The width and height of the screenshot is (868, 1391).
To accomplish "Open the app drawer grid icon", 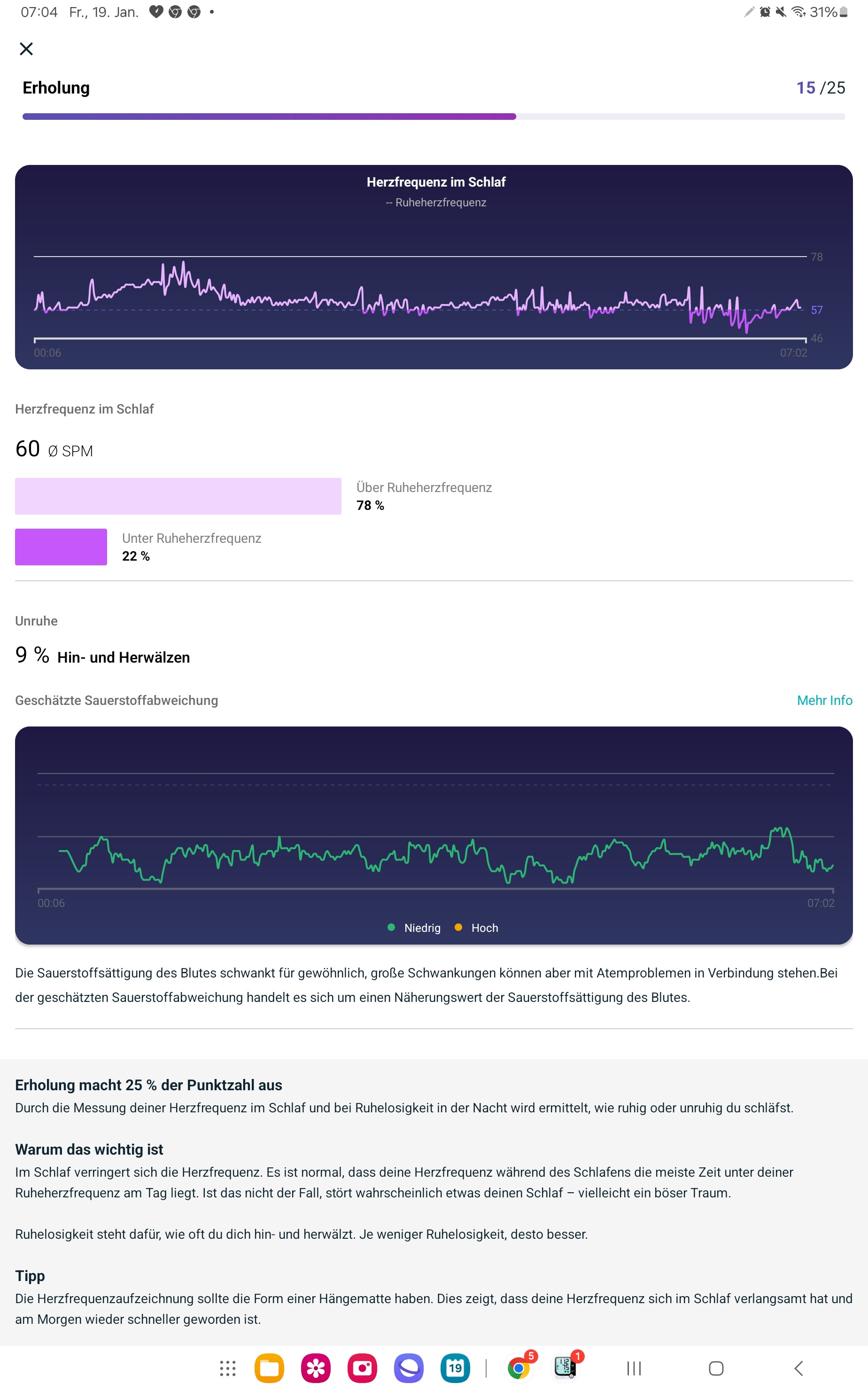I will coord(227,1368).
